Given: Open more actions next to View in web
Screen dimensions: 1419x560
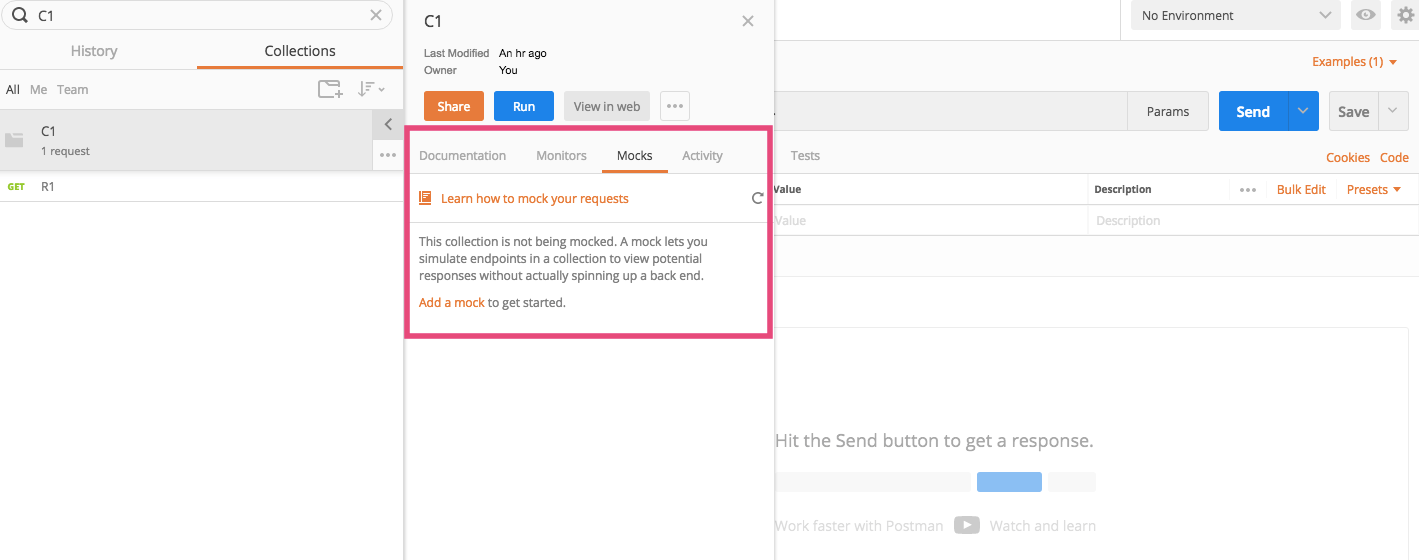Looking at the screenshot, I should pyautogui.click(x=675, y=106).
